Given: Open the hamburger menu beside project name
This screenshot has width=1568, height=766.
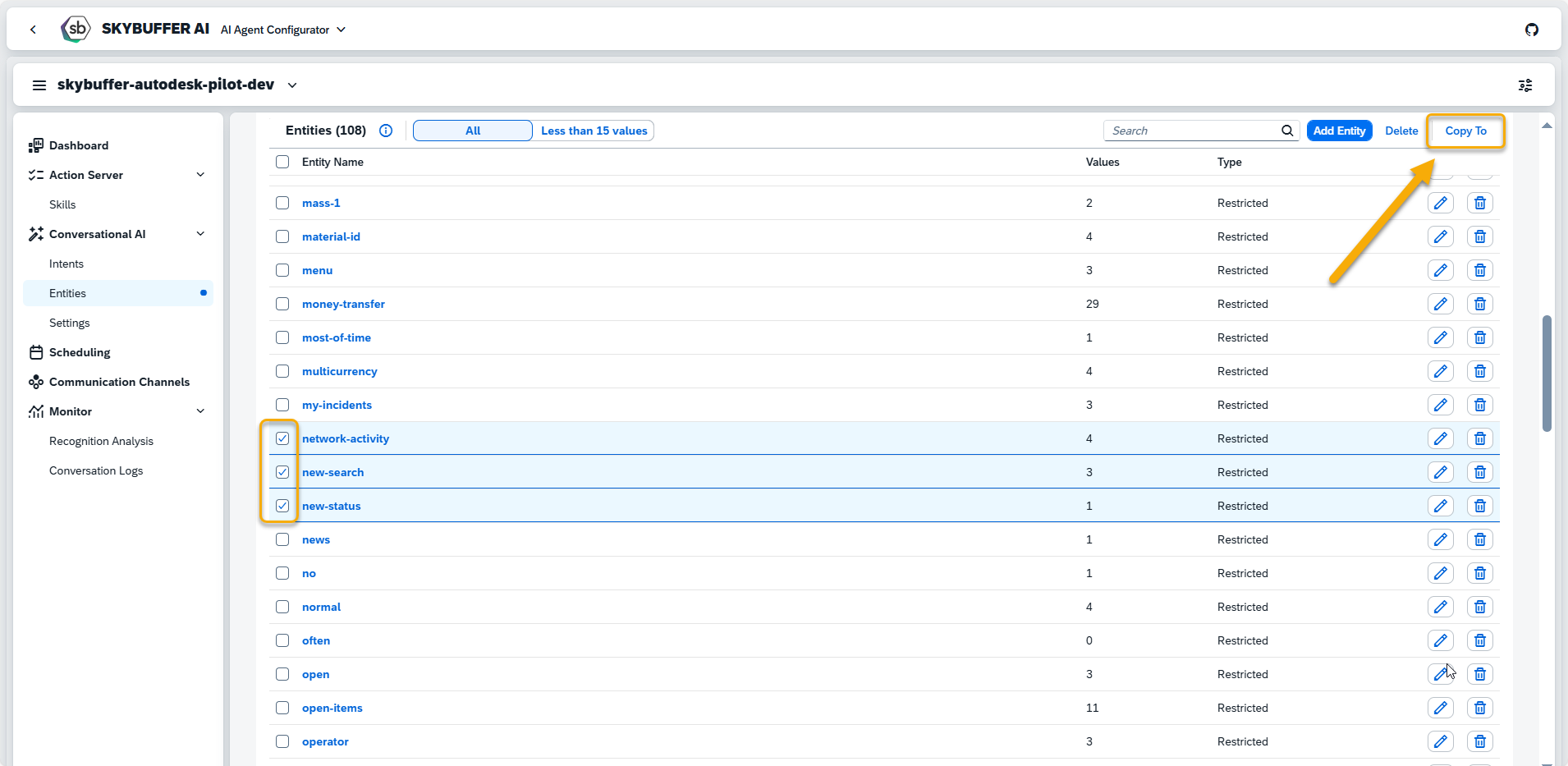Looking at the screenshot, I should point(39,85).
